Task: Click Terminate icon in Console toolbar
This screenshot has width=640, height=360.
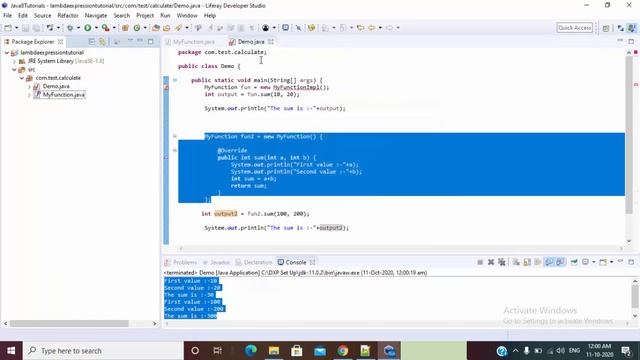Action: tap(480, 262)
